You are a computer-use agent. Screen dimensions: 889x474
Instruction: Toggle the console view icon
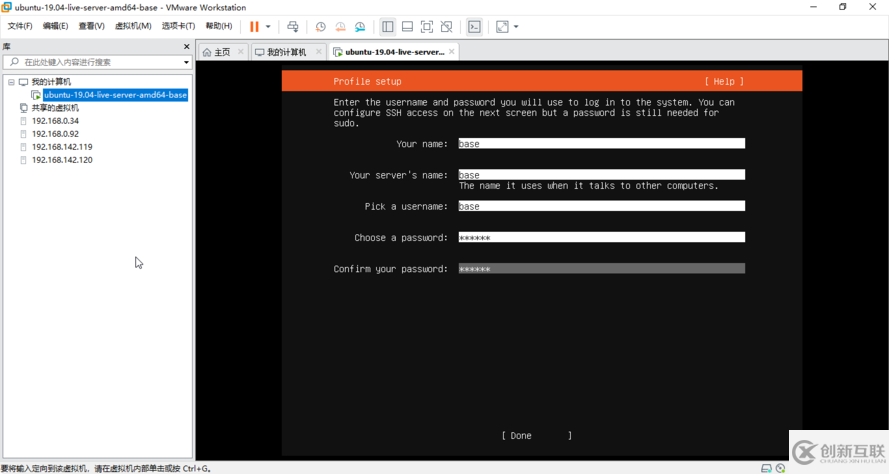tap(475, 27)
